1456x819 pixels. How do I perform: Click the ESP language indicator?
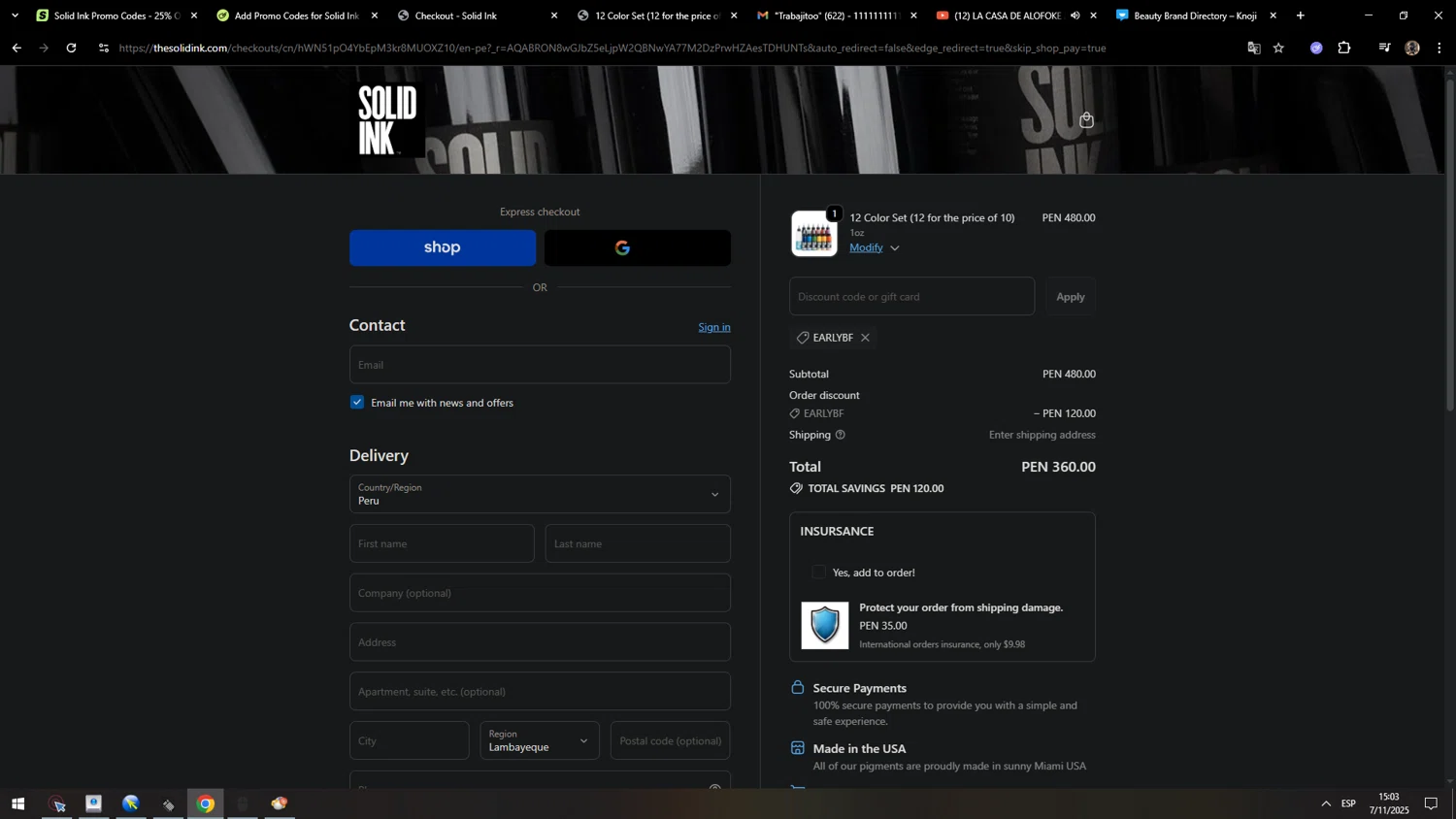click(1348, 803)
